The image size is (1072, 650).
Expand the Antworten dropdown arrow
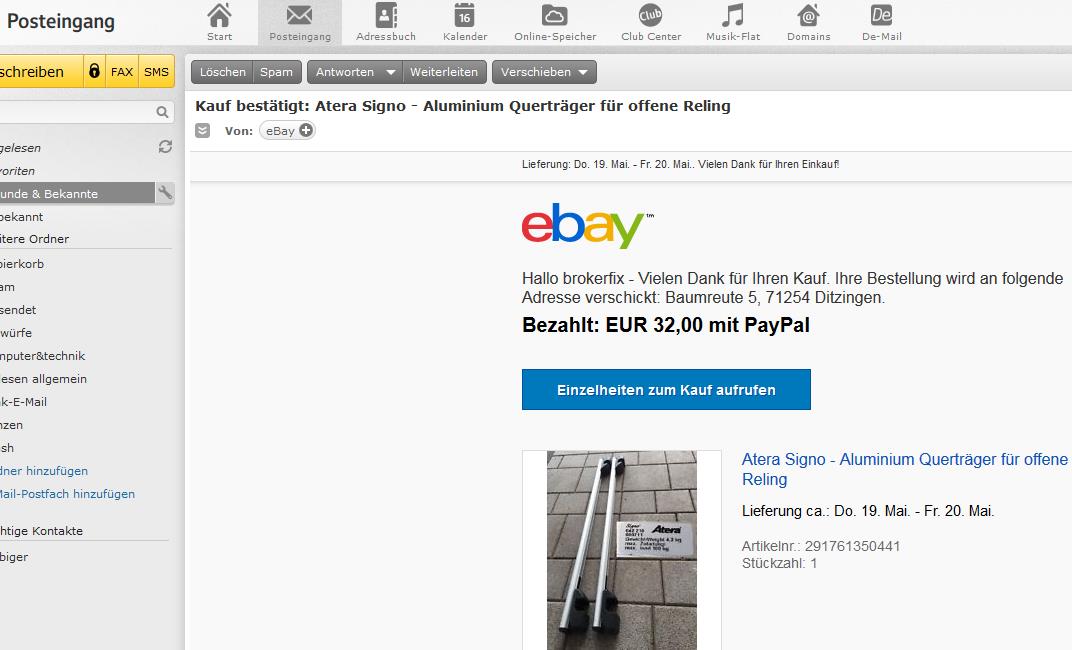point(391,72)
